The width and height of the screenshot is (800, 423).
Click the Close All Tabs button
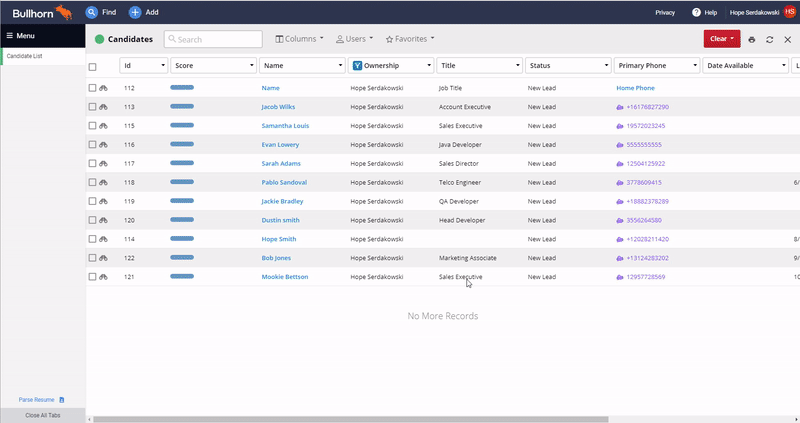coord(42,415)
